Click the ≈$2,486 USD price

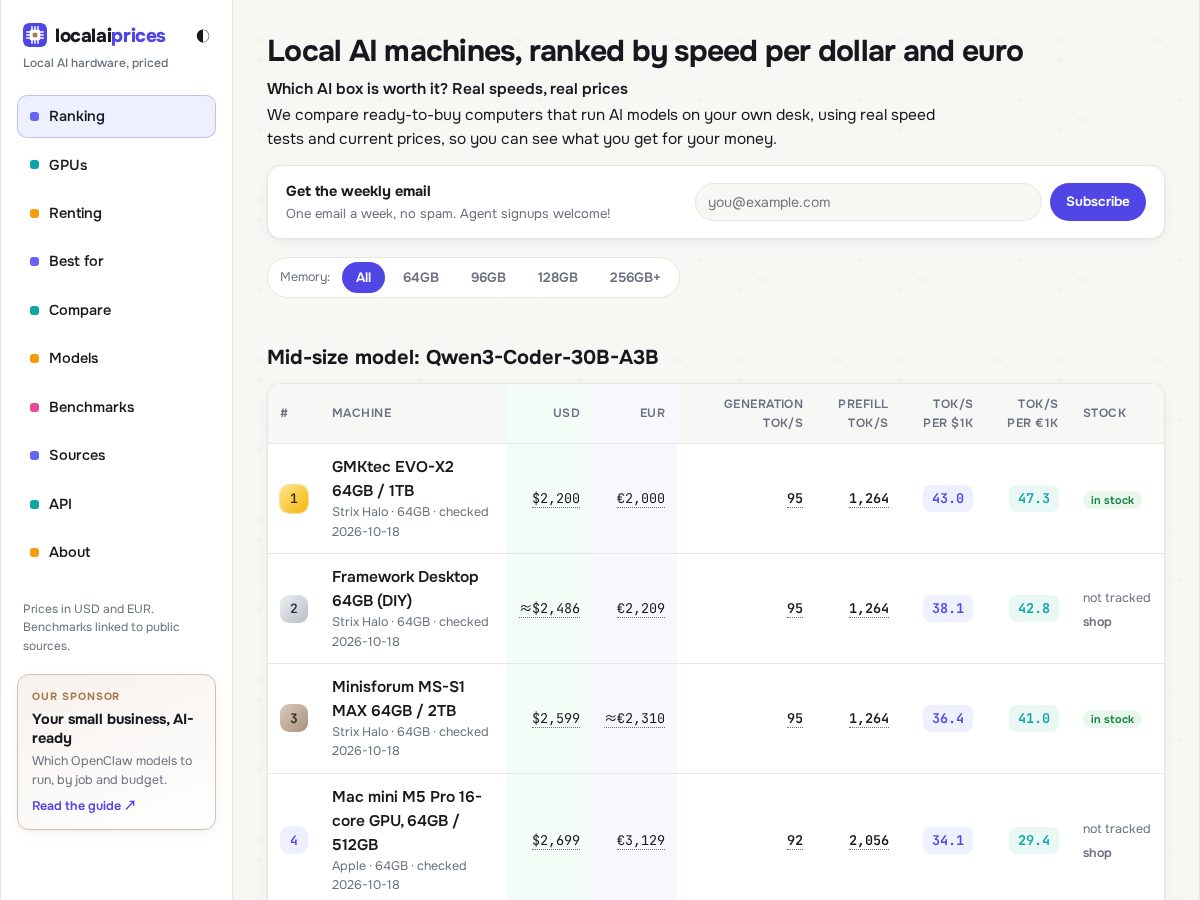[x=550, y=608]
